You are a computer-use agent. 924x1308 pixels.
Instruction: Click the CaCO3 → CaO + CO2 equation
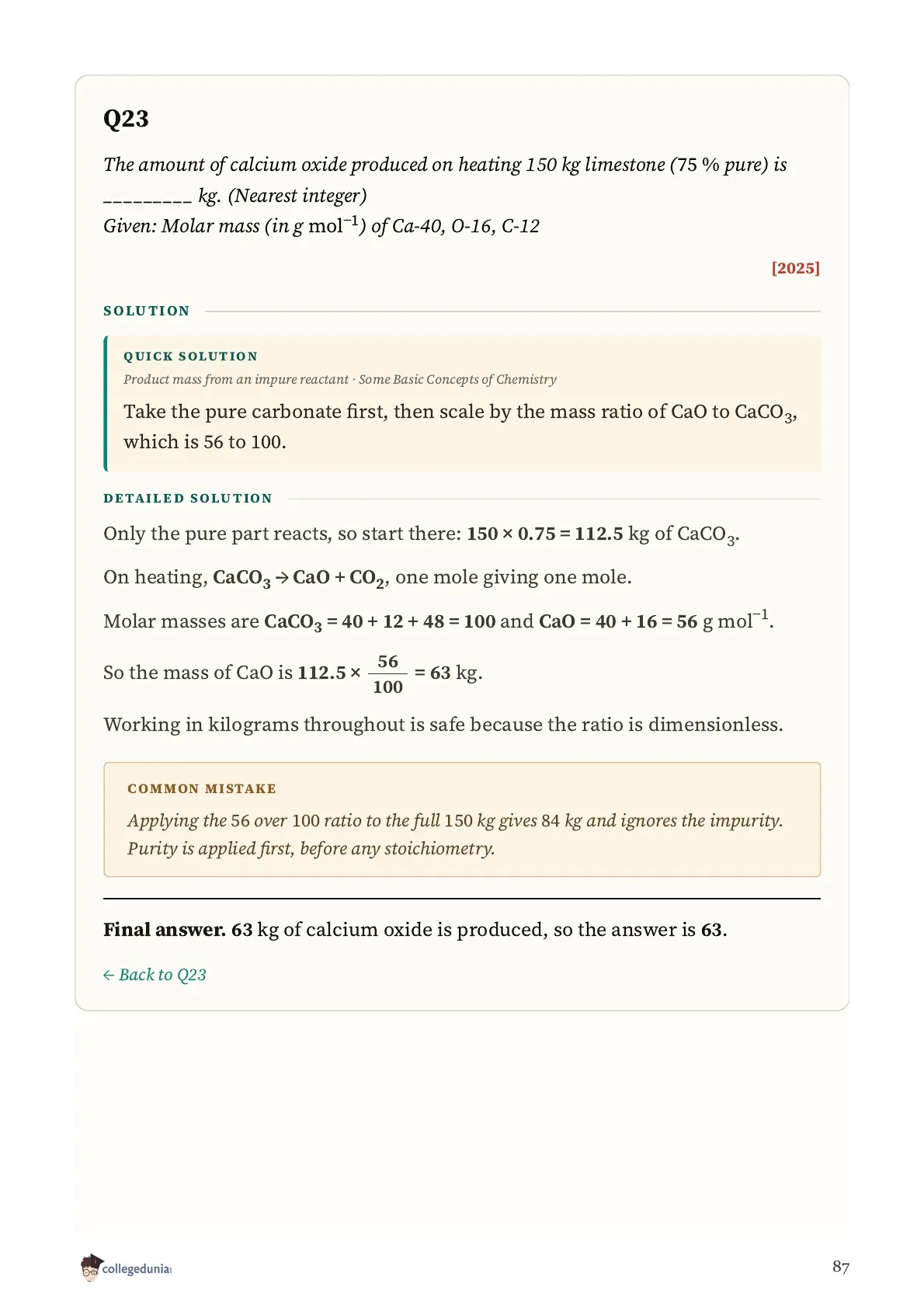pos(299,578)
